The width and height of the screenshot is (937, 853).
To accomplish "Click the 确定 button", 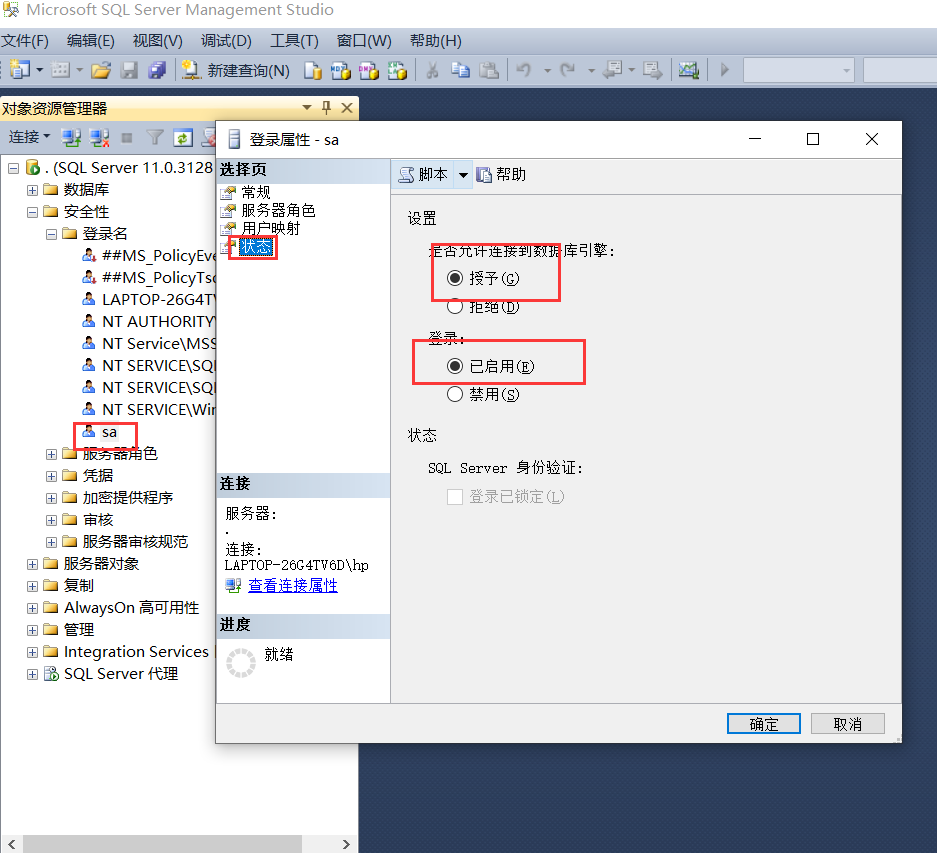I will coord(764,724).
